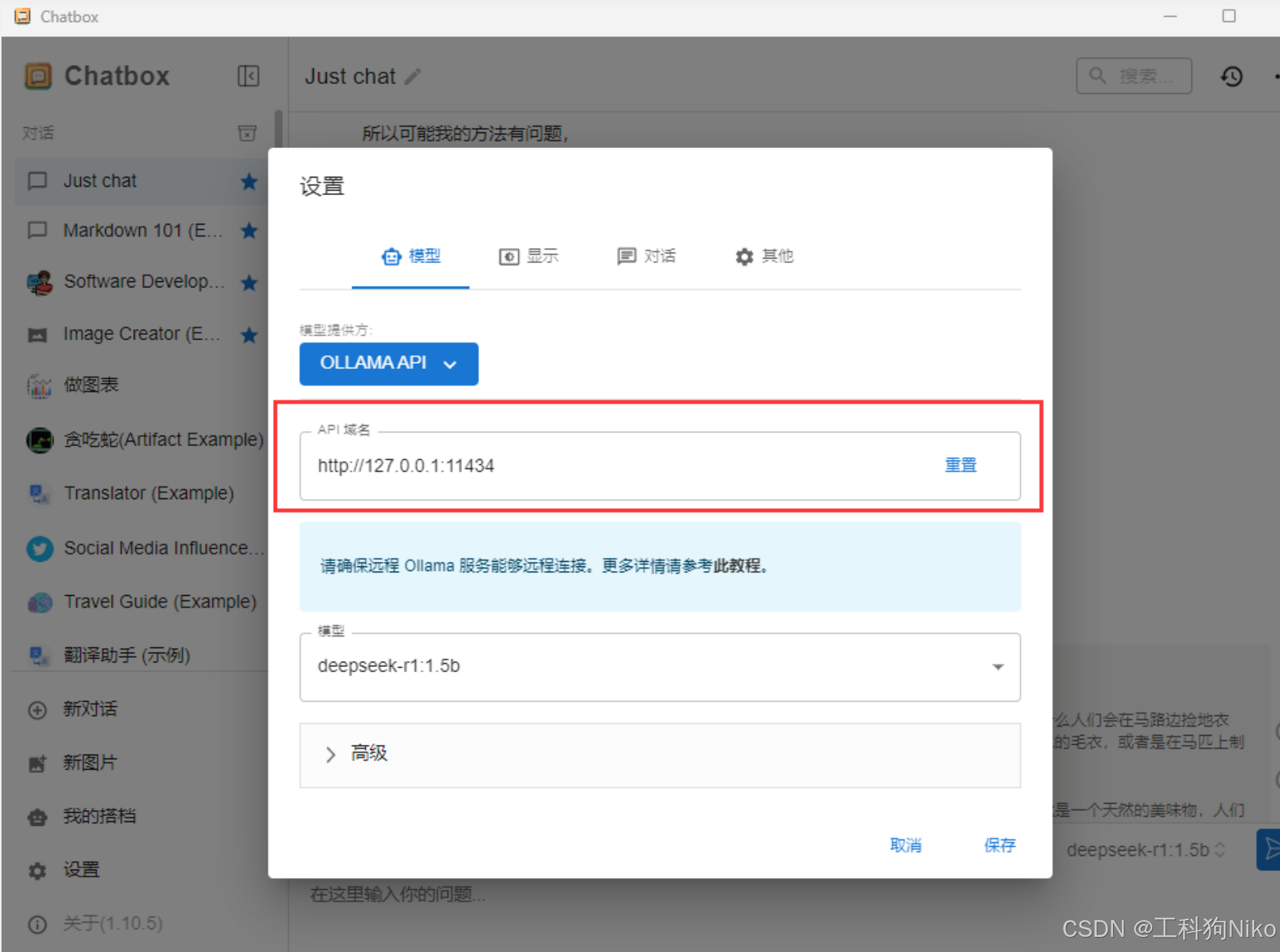Click the send message arrow button
Viewport: 1280px width, 952px height.
1270,850
